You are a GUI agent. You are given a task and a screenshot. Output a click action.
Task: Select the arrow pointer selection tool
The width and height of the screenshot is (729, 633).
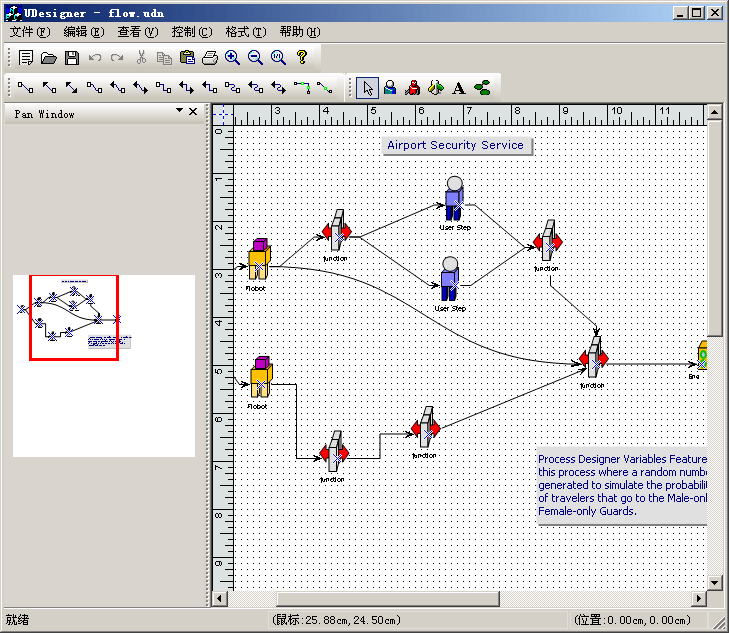pyautogui.click(x=367, y=88)
